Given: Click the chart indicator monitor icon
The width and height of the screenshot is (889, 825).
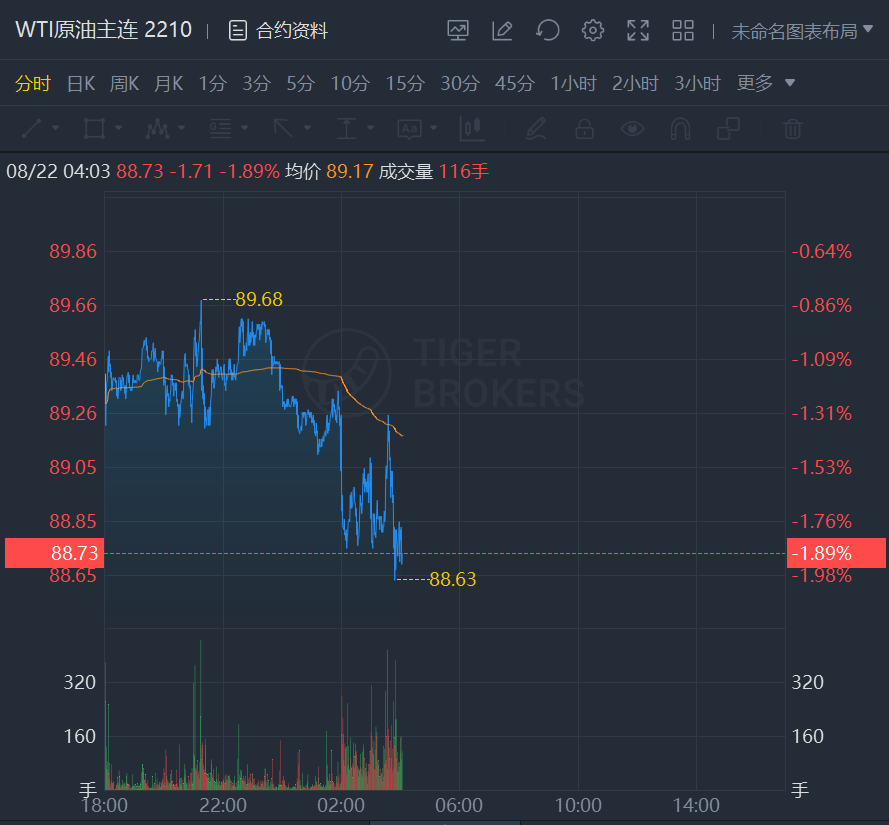Looking at the screenshot, I should 458,30.
